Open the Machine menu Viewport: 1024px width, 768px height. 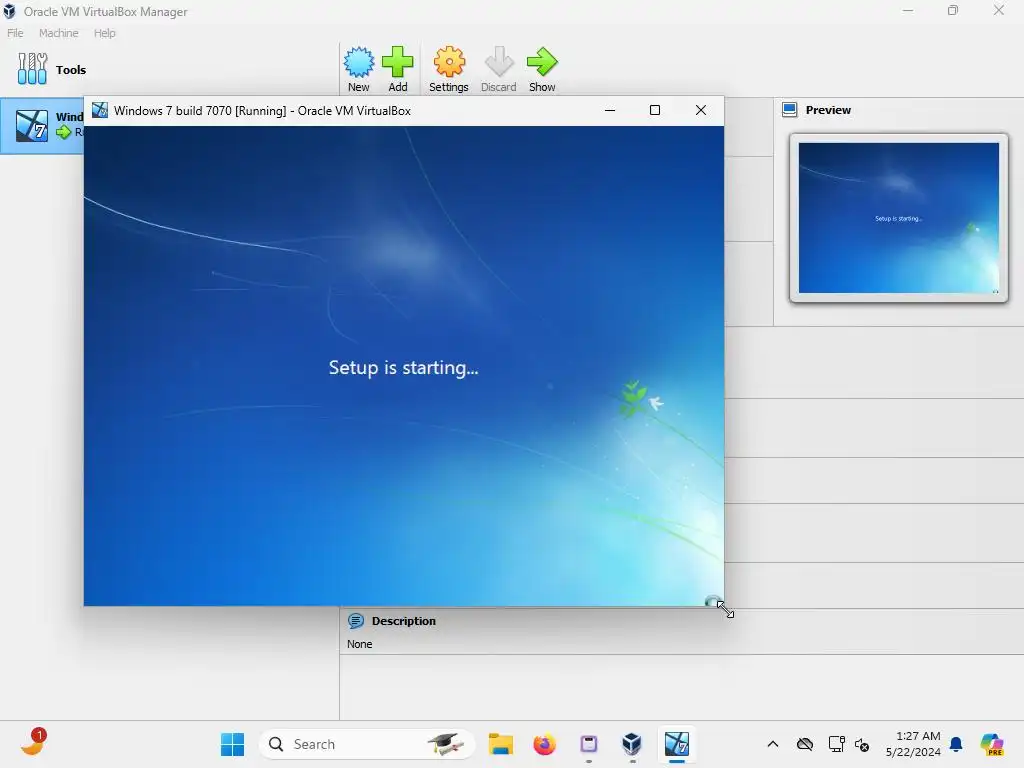point(59,33)
